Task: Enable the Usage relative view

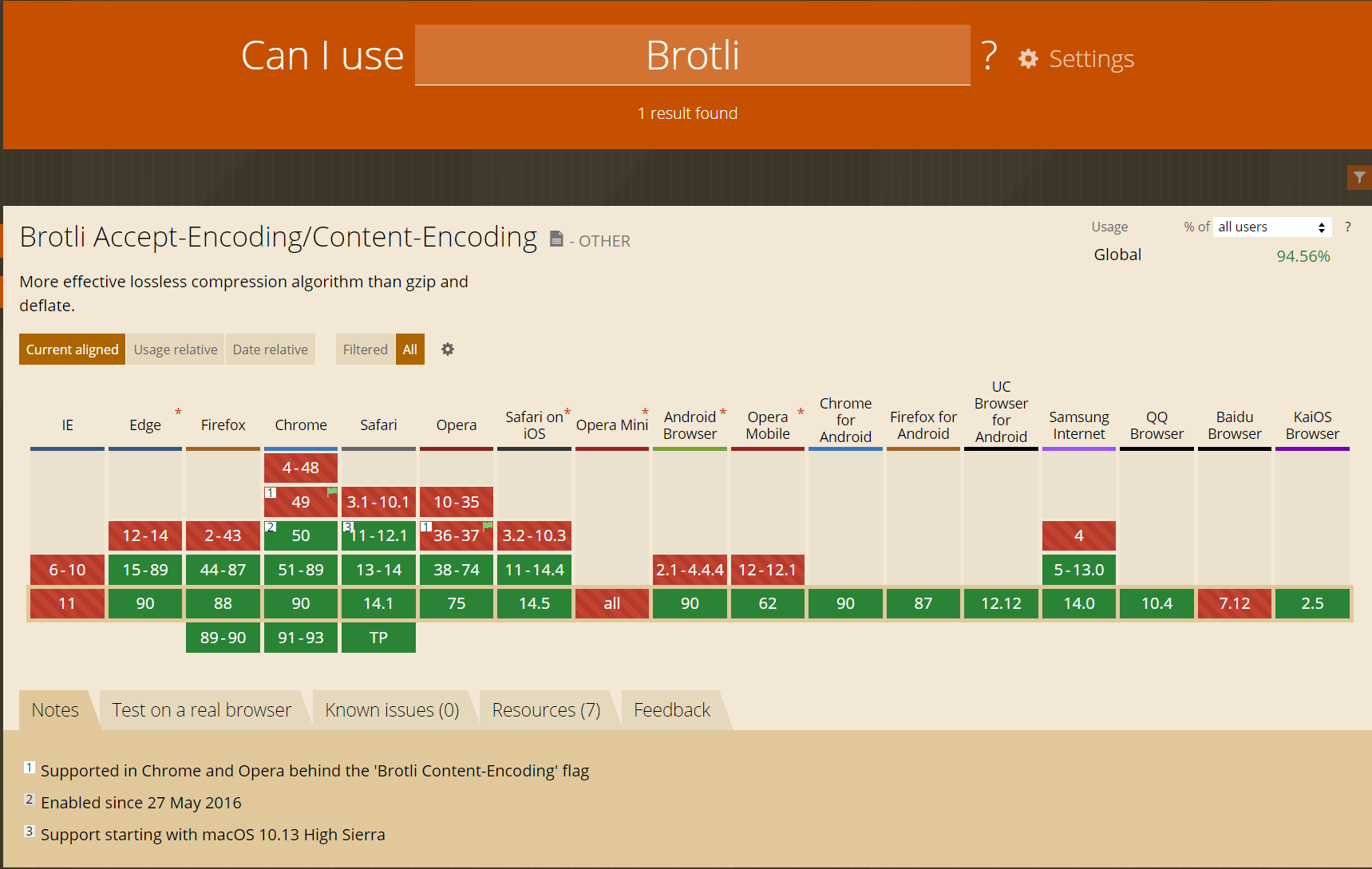Action: click(x=175, y=349)
